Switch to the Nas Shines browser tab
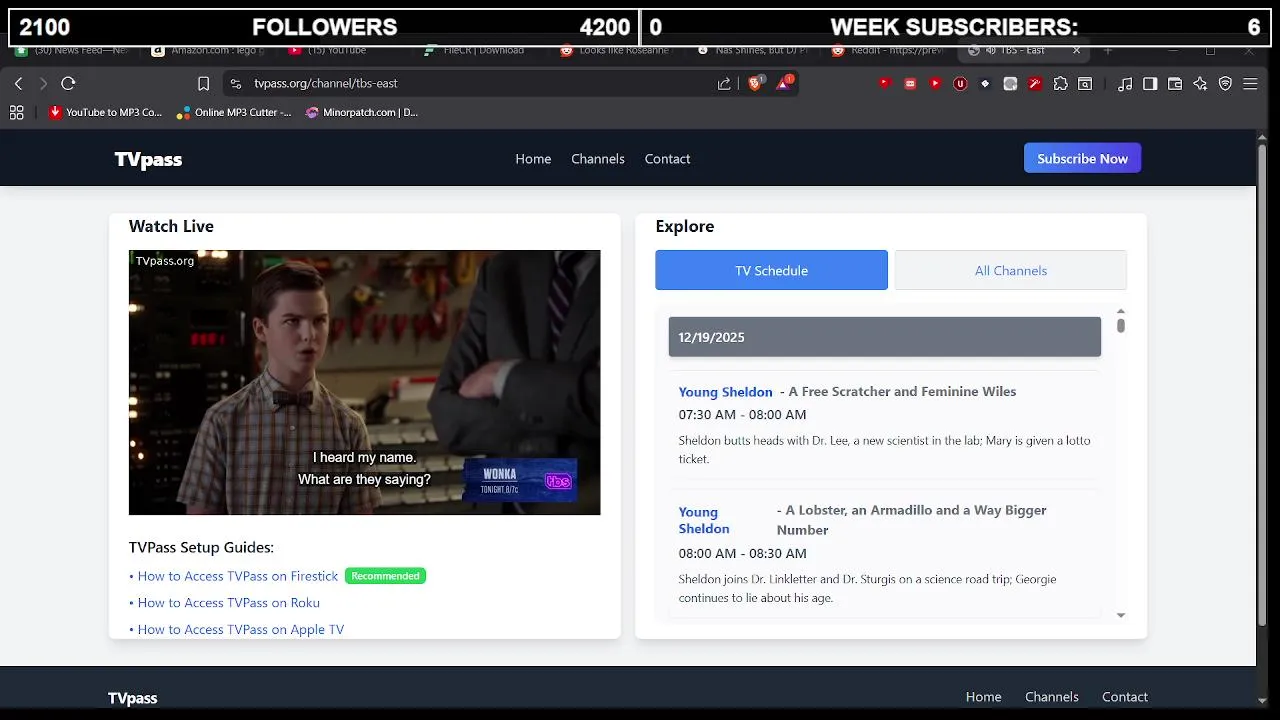 754,50
